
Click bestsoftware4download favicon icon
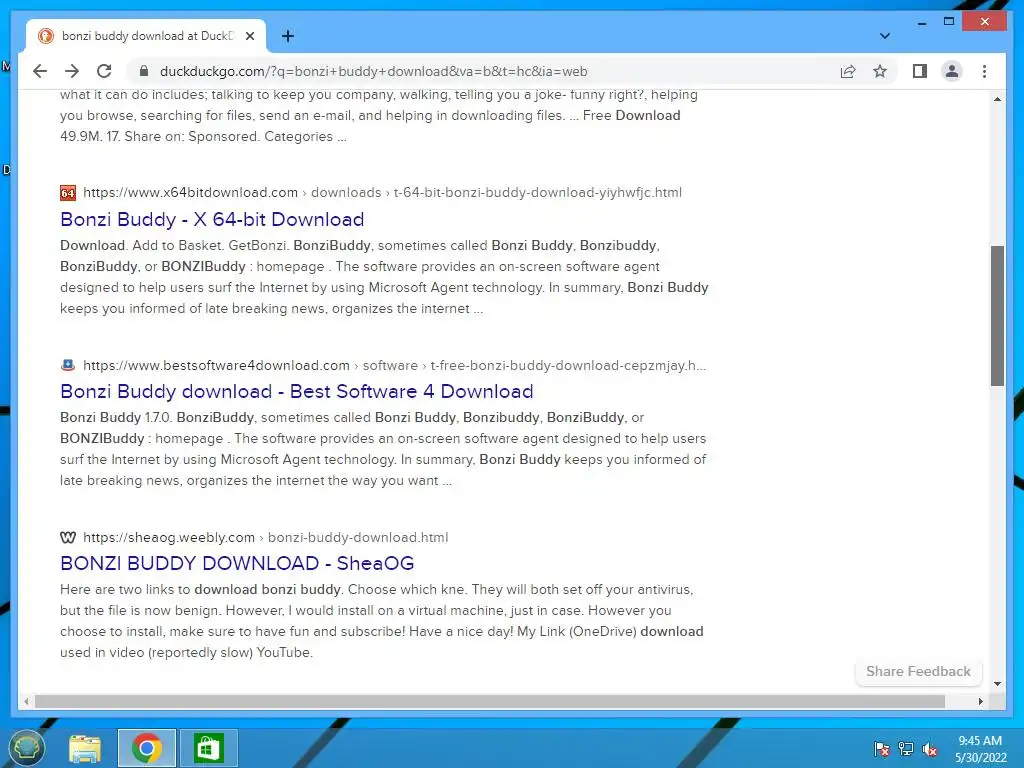tap(68, 365)
